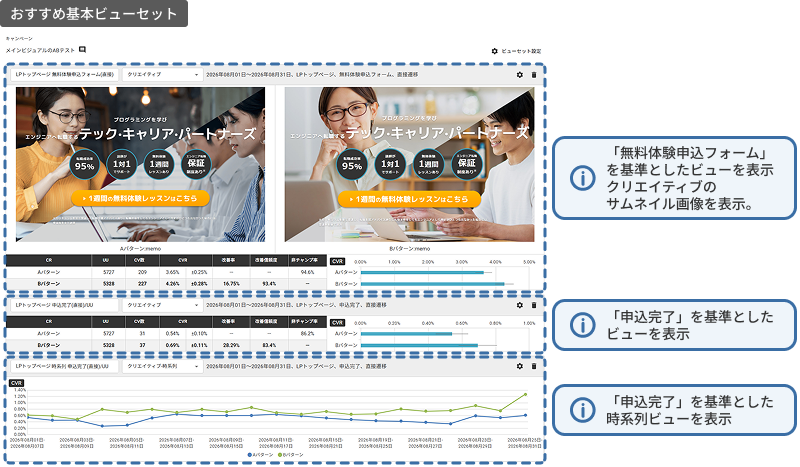Click the キャンペーン breadcrumb label
Viewport: 800px width, 467px height.
19,39
